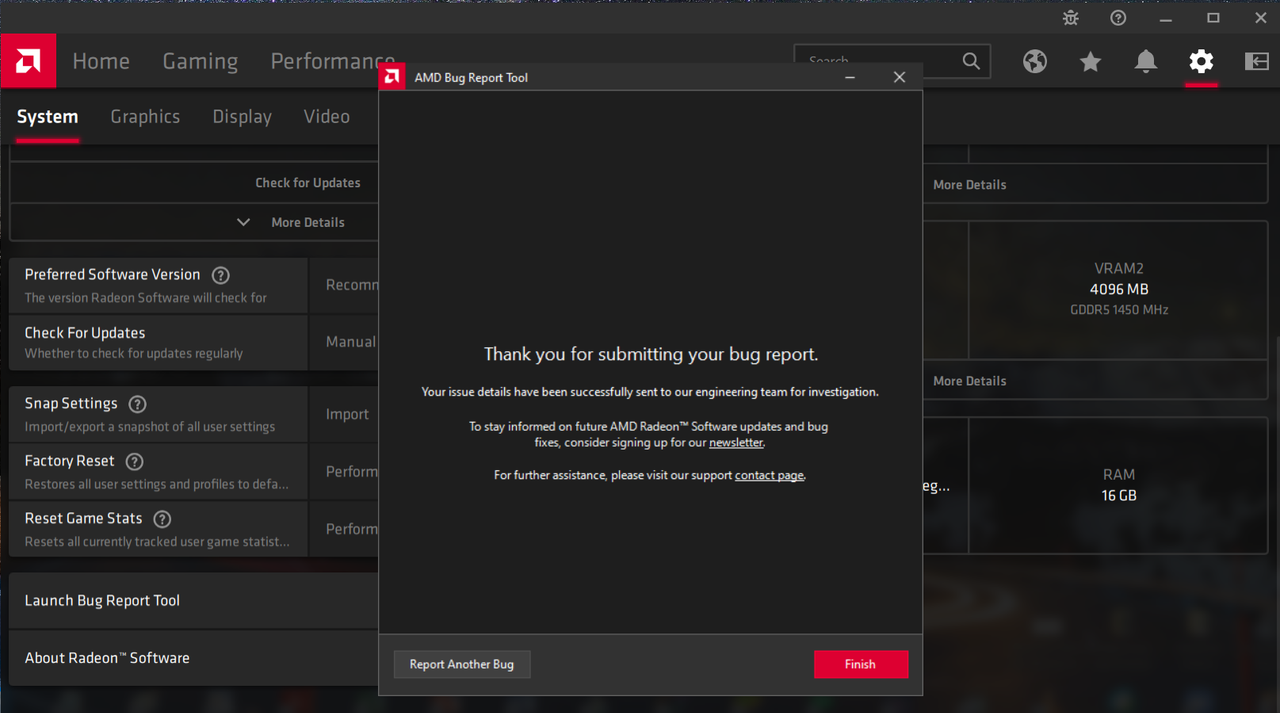Click the RAM 16 GB tile
Image resolution: width=1280 pixels, height=713 pixels.
click(1118, 485)
